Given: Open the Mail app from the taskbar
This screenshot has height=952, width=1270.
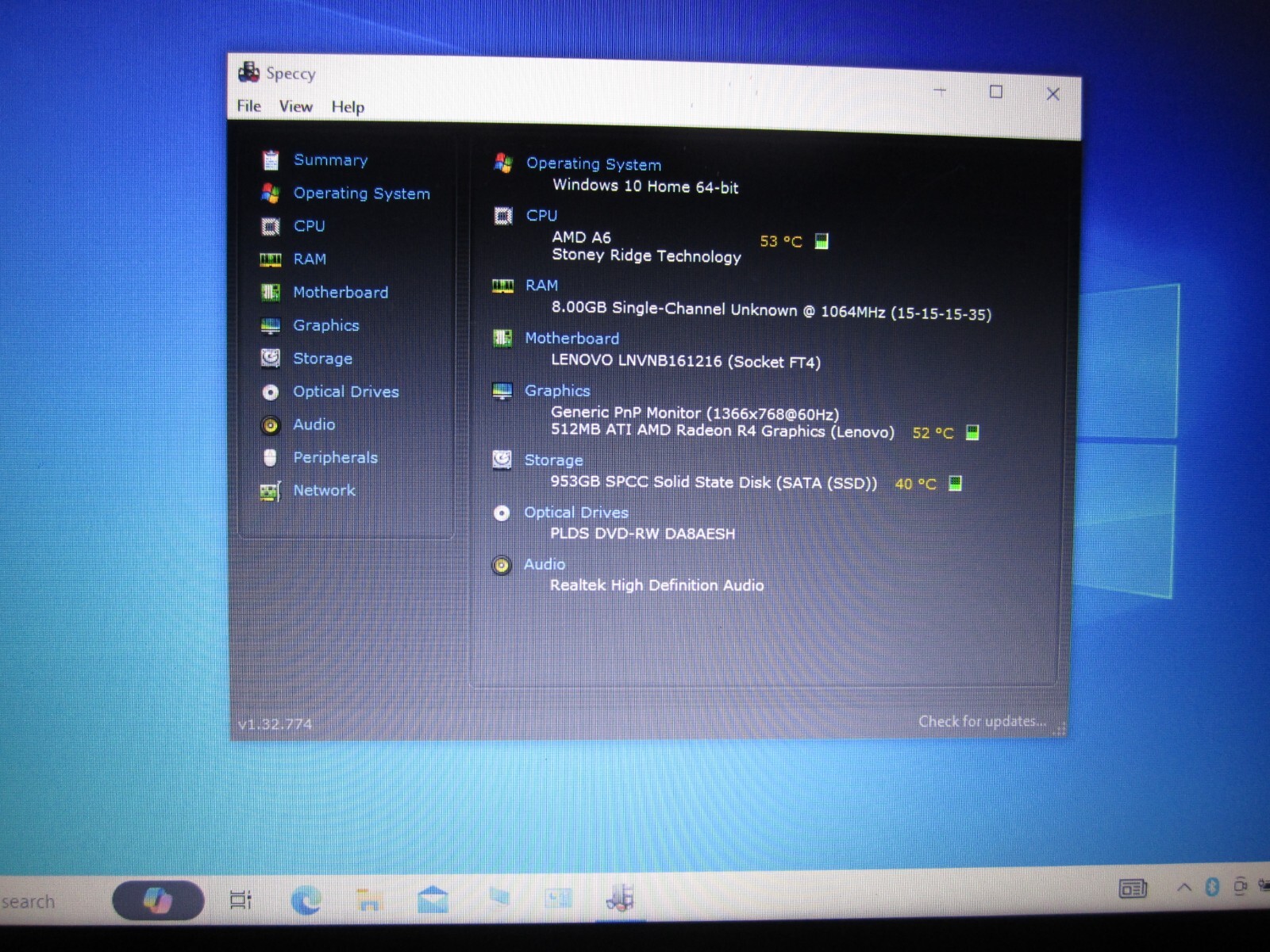Looking at the screenshot, I should click(x=433, y=900).
